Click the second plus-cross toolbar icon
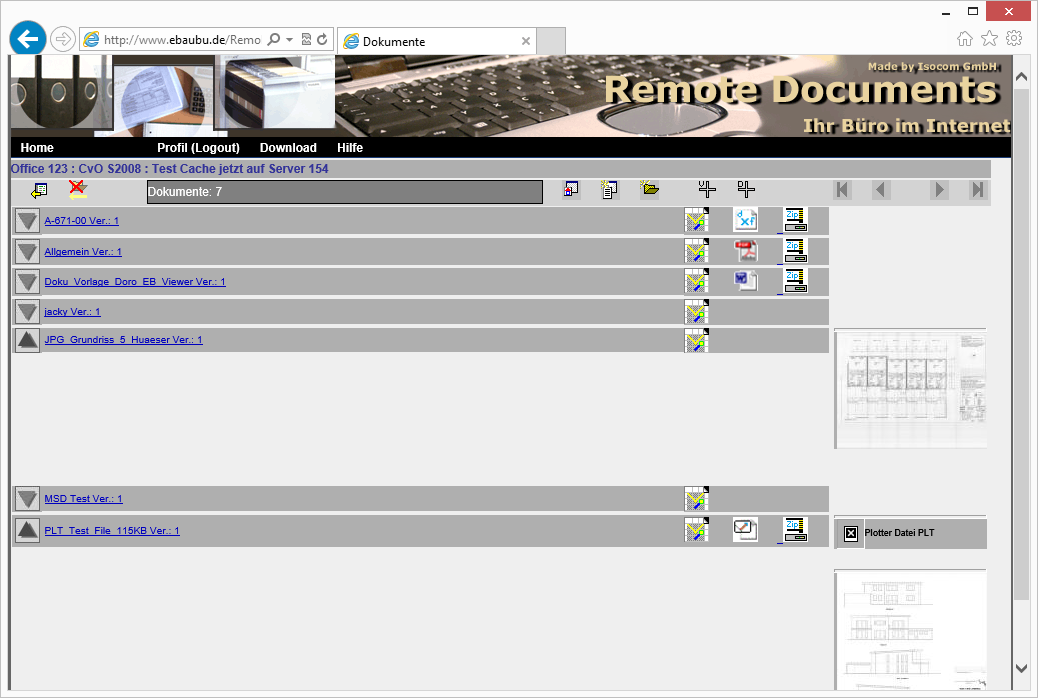This screenshot has height=698, width=1038. pos(746,189)
